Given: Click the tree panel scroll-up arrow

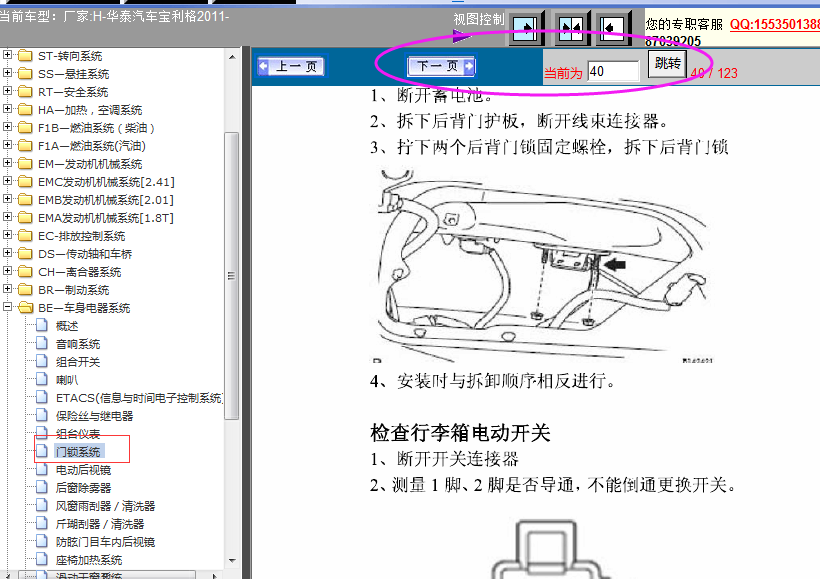Looking at the screenshot, I should pyautogui.click(x=232, y=56).
